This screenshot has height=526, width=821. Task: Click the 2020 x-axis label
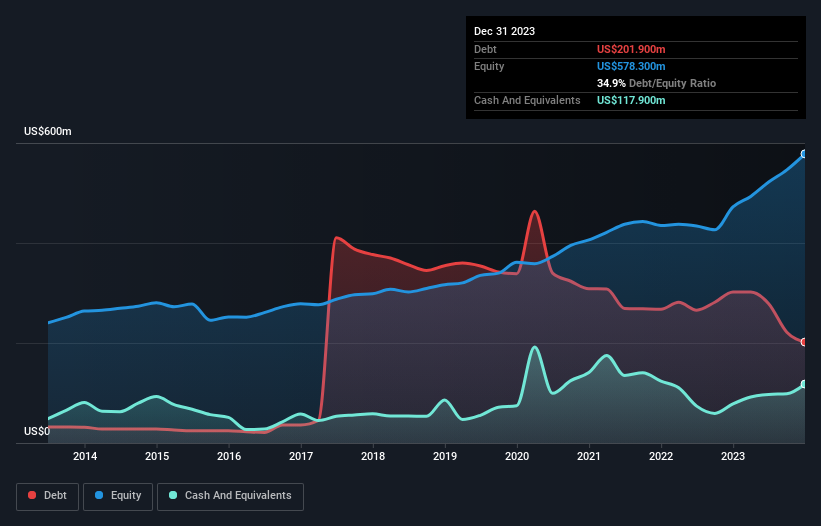click(517, 456)
